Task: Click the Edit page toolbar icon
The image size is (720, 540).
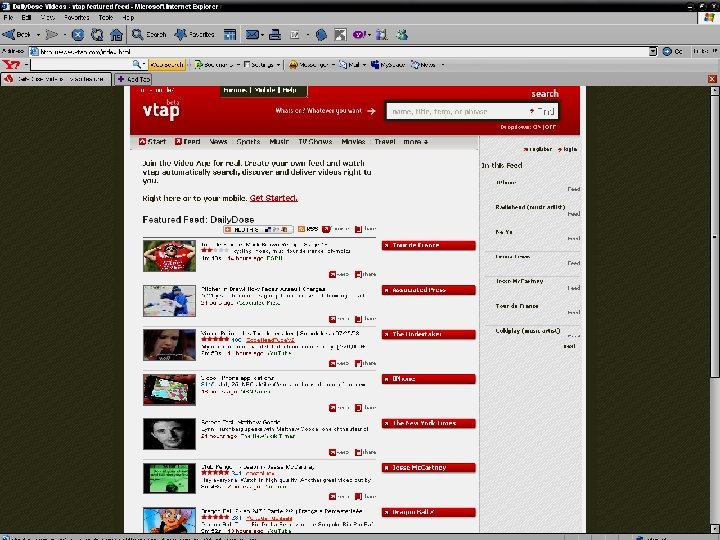Action: click(294, 34)
